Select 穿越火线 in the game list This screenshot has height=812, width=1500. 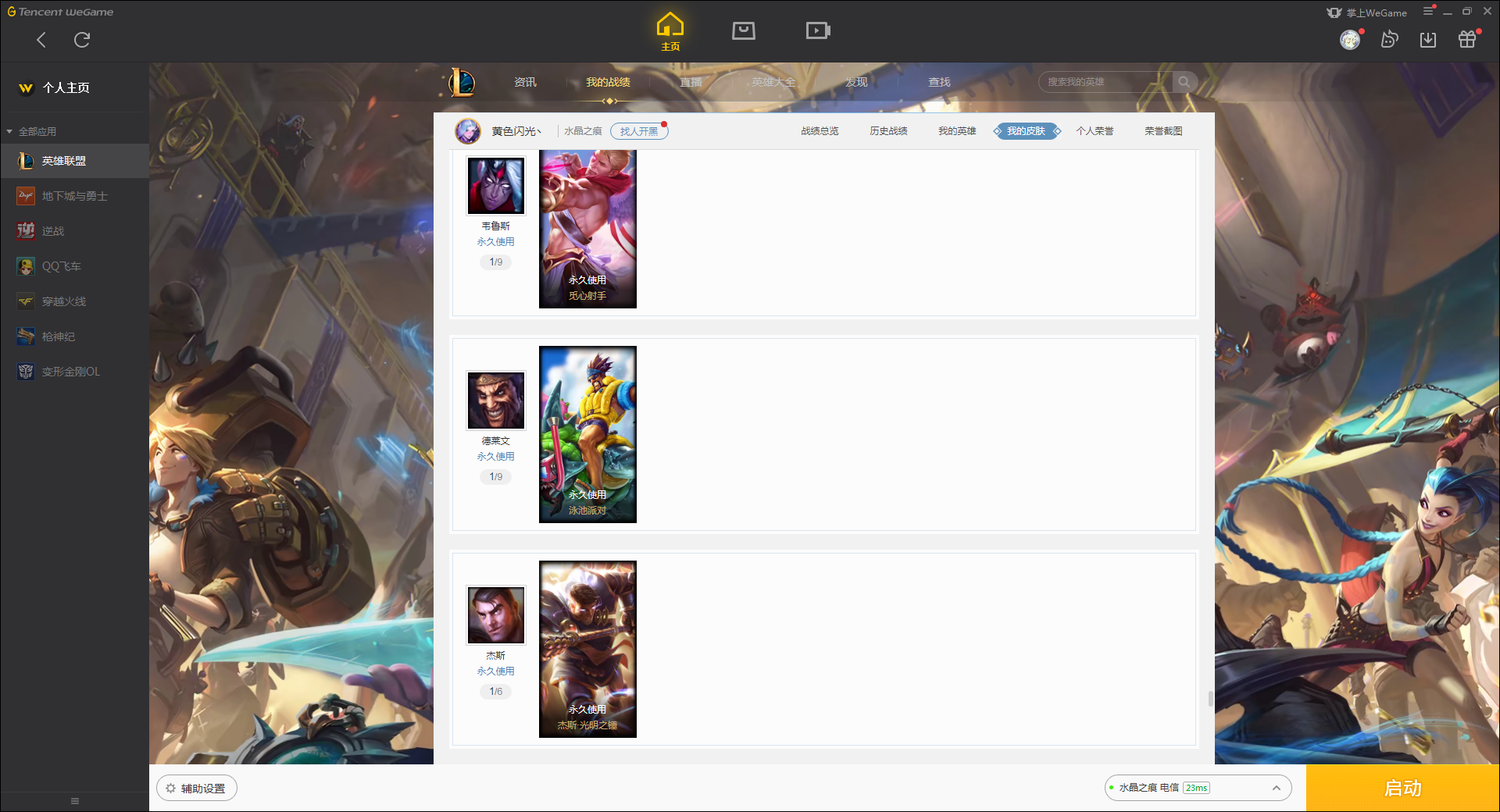(x=74, y=301)
